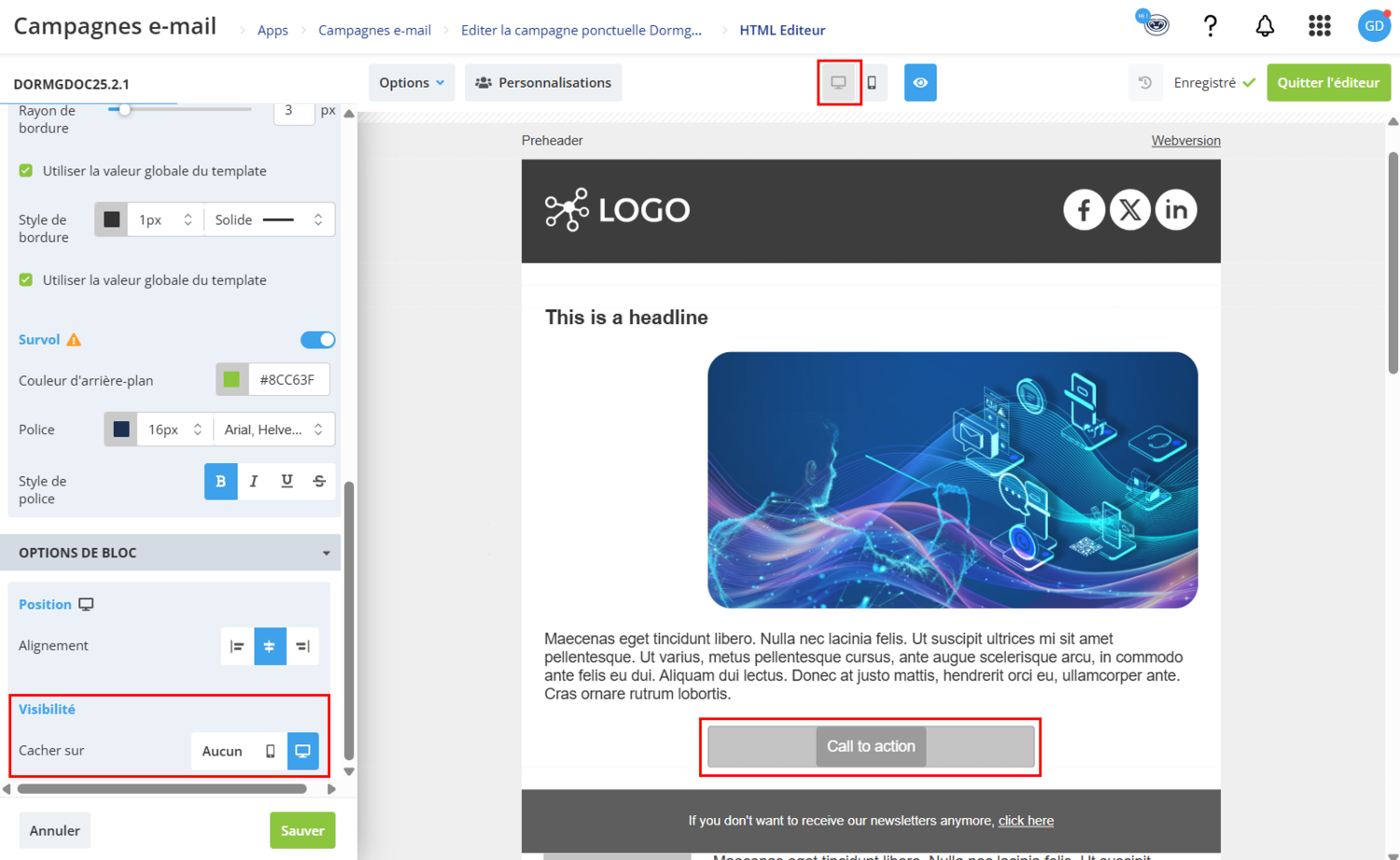Open the help question mark
1400x860 pixels.
click(x=1210, y=25)
